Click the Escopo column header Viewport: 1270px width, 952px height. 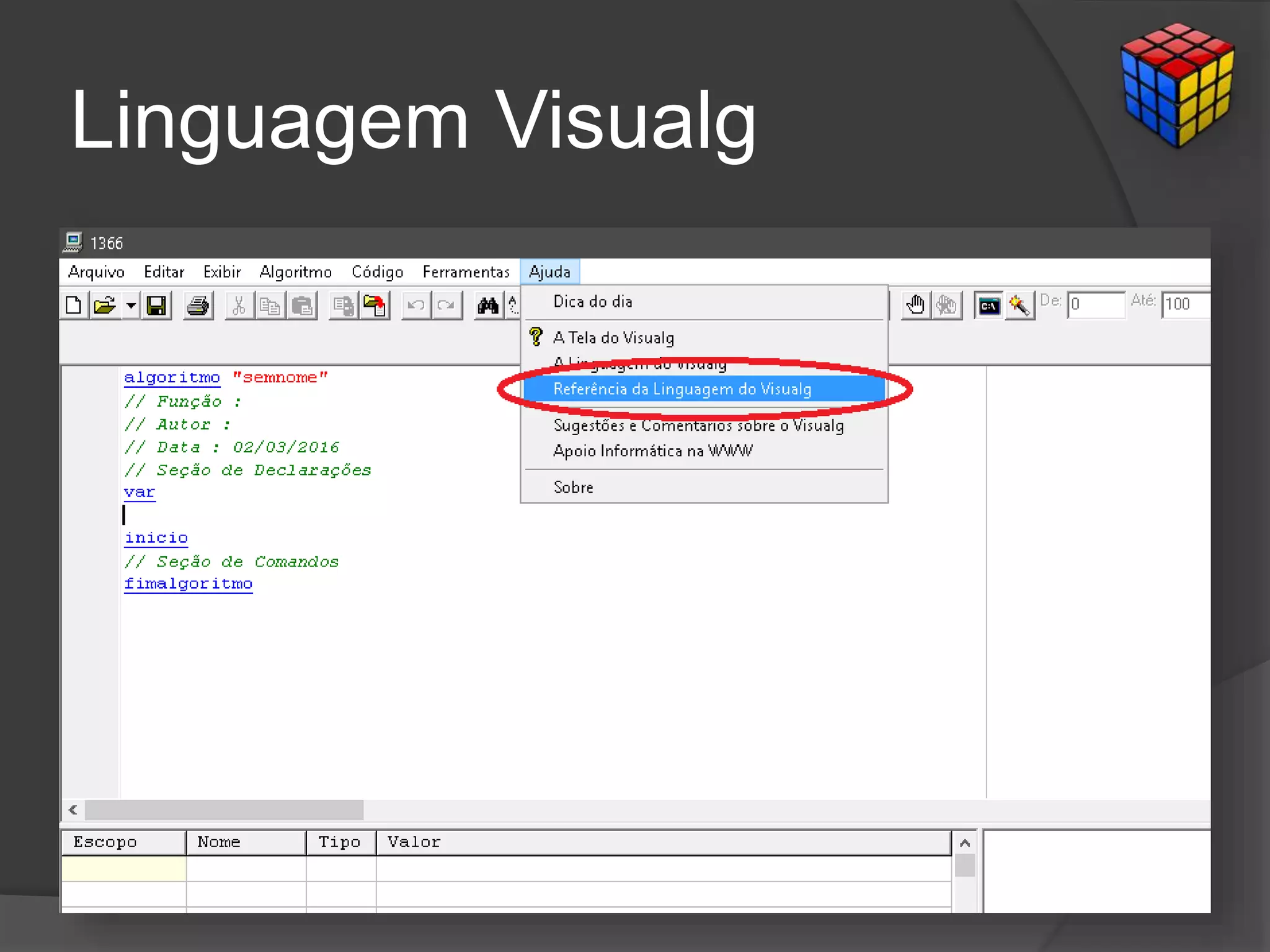tap(123, 843)
